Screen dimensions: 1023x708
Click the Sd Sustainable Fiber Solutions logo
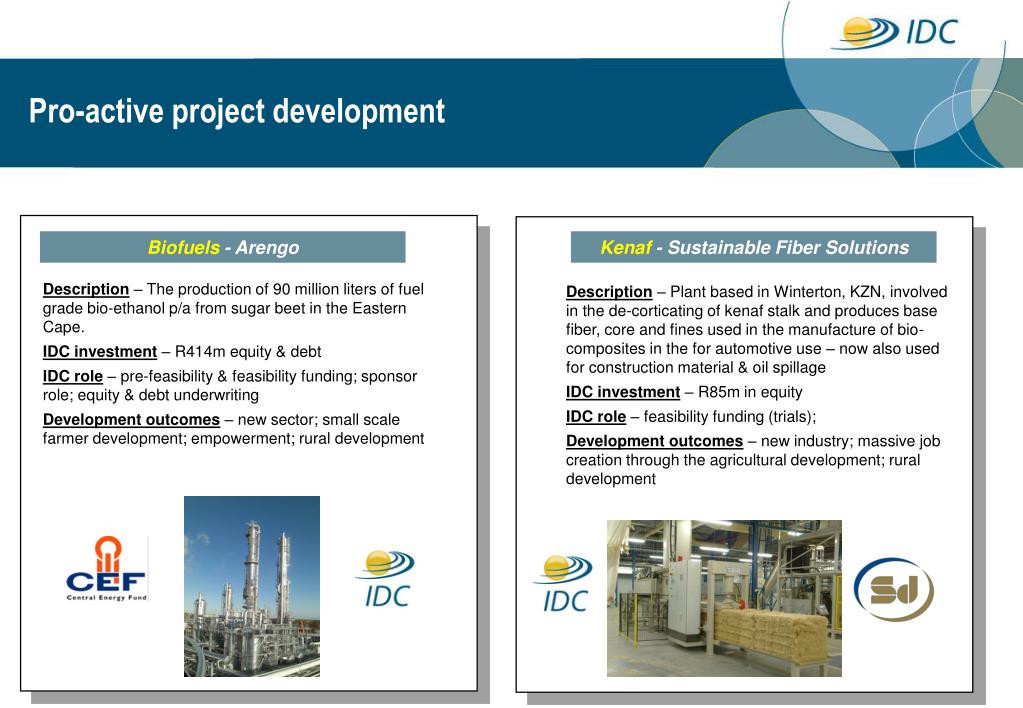894,589
